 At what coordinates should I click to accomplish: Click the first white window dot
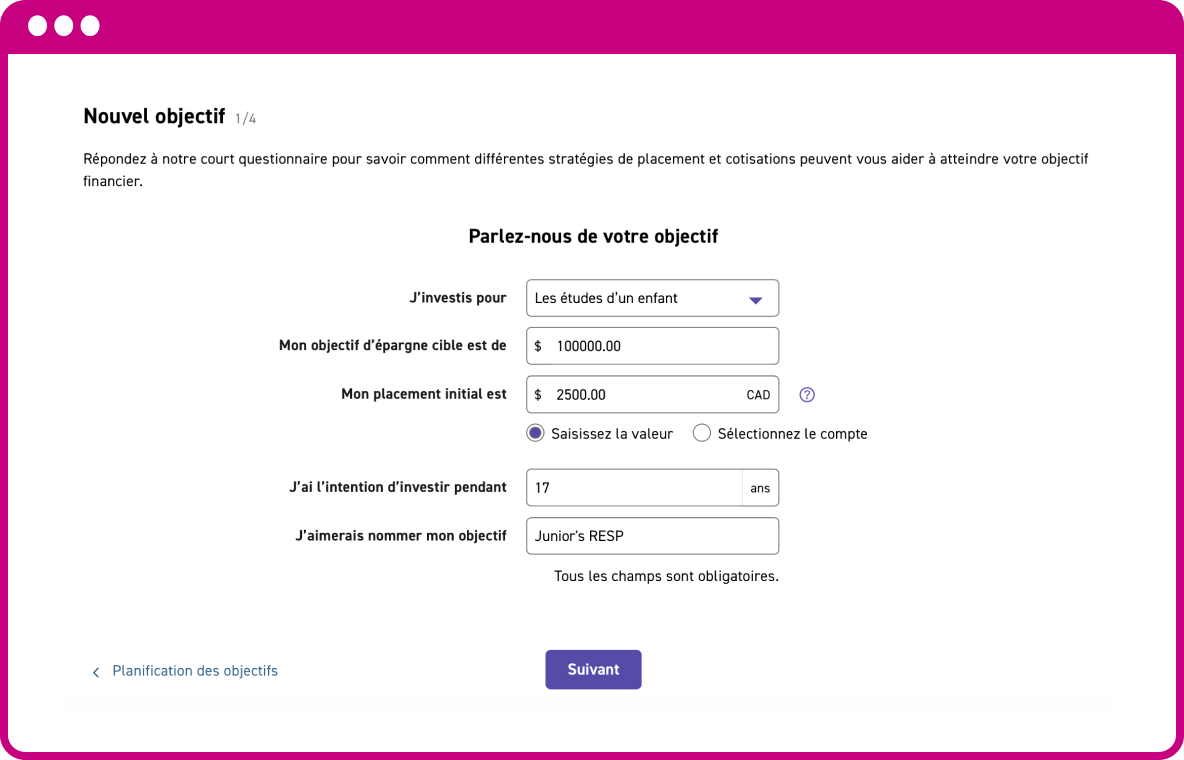(38, 26)
